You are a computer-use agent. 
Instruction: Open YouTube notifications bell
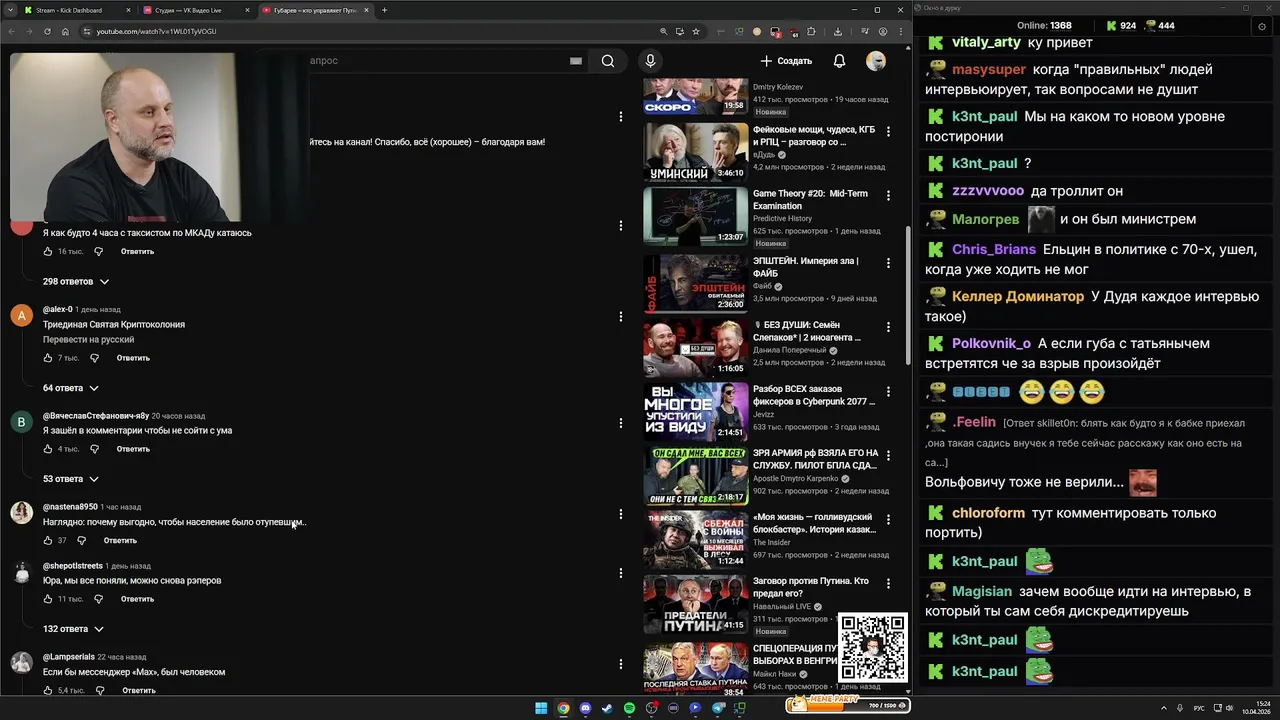click(x=839, y=61)
